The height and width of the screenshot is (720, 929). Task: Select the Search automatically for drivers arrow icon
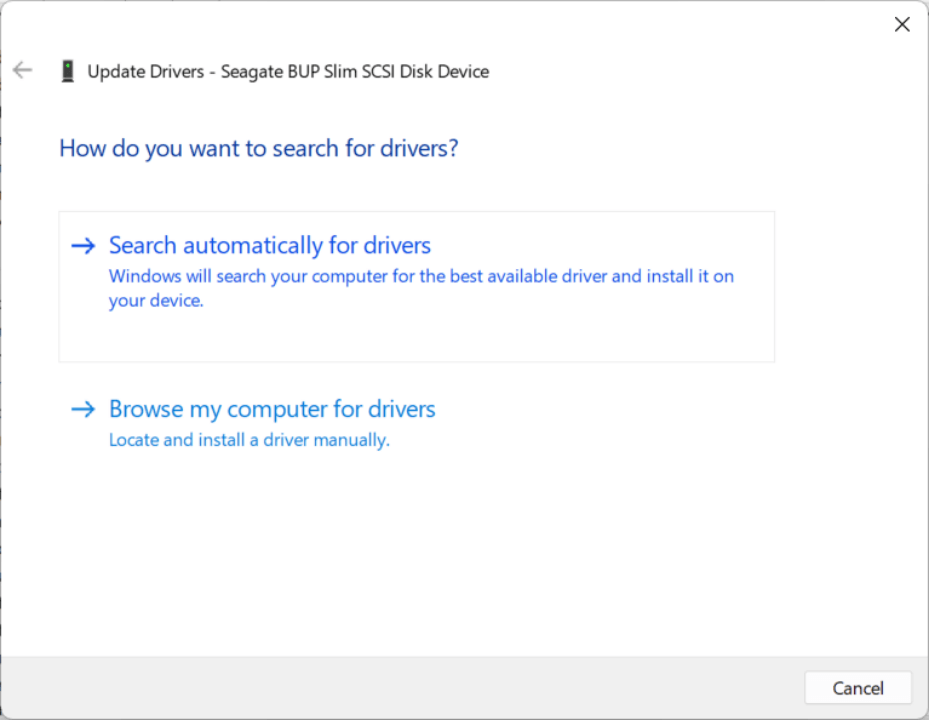[x=84, y=245]
